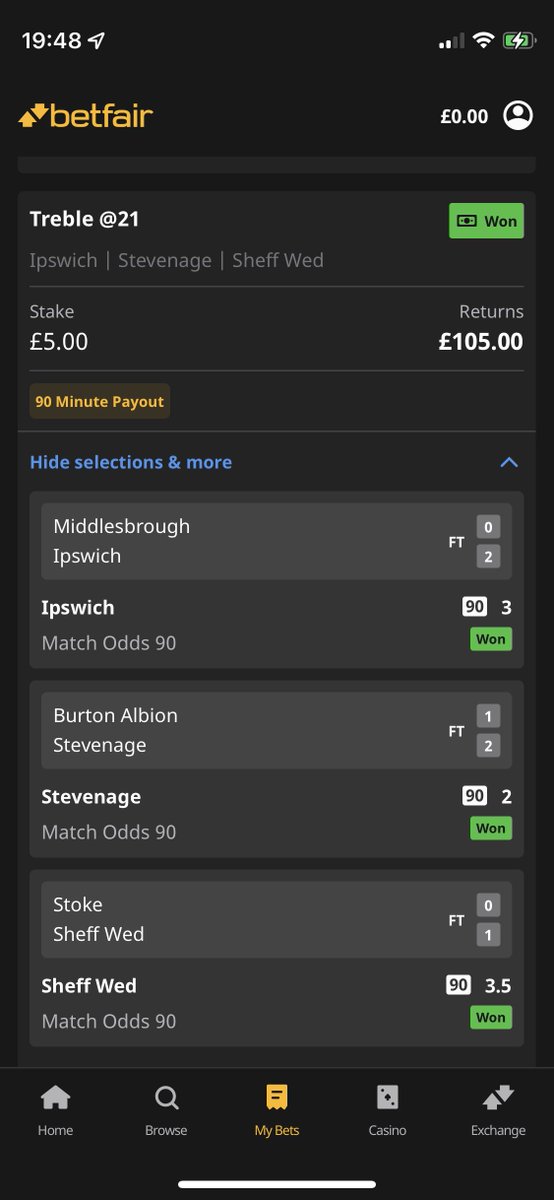554x1200 pixels.
Task: Tap the Betfair logo
Action: 86,116
